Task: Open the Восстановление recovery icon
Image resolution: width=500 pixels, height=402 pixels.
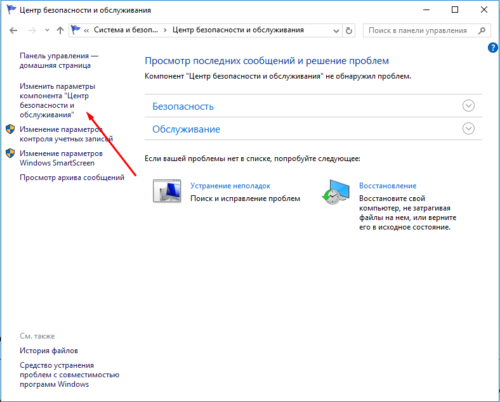Action: click(x=336, y=192)
